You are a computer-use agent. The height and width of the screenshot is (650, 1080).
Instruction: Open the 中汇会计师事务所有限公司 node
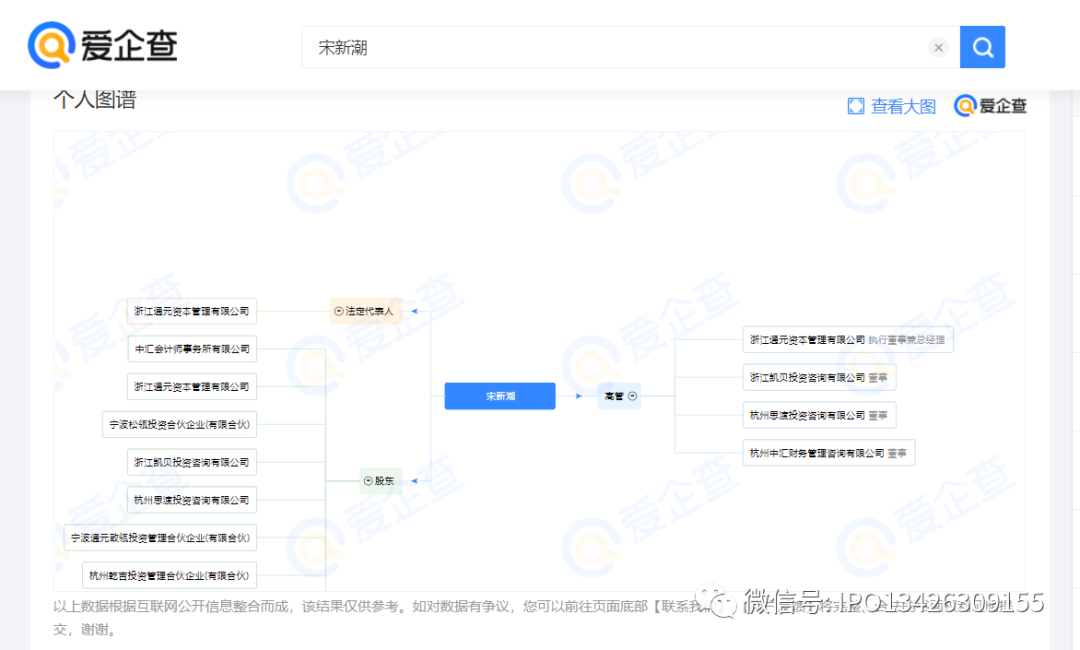pyautogui.click(x=192, y=349)
